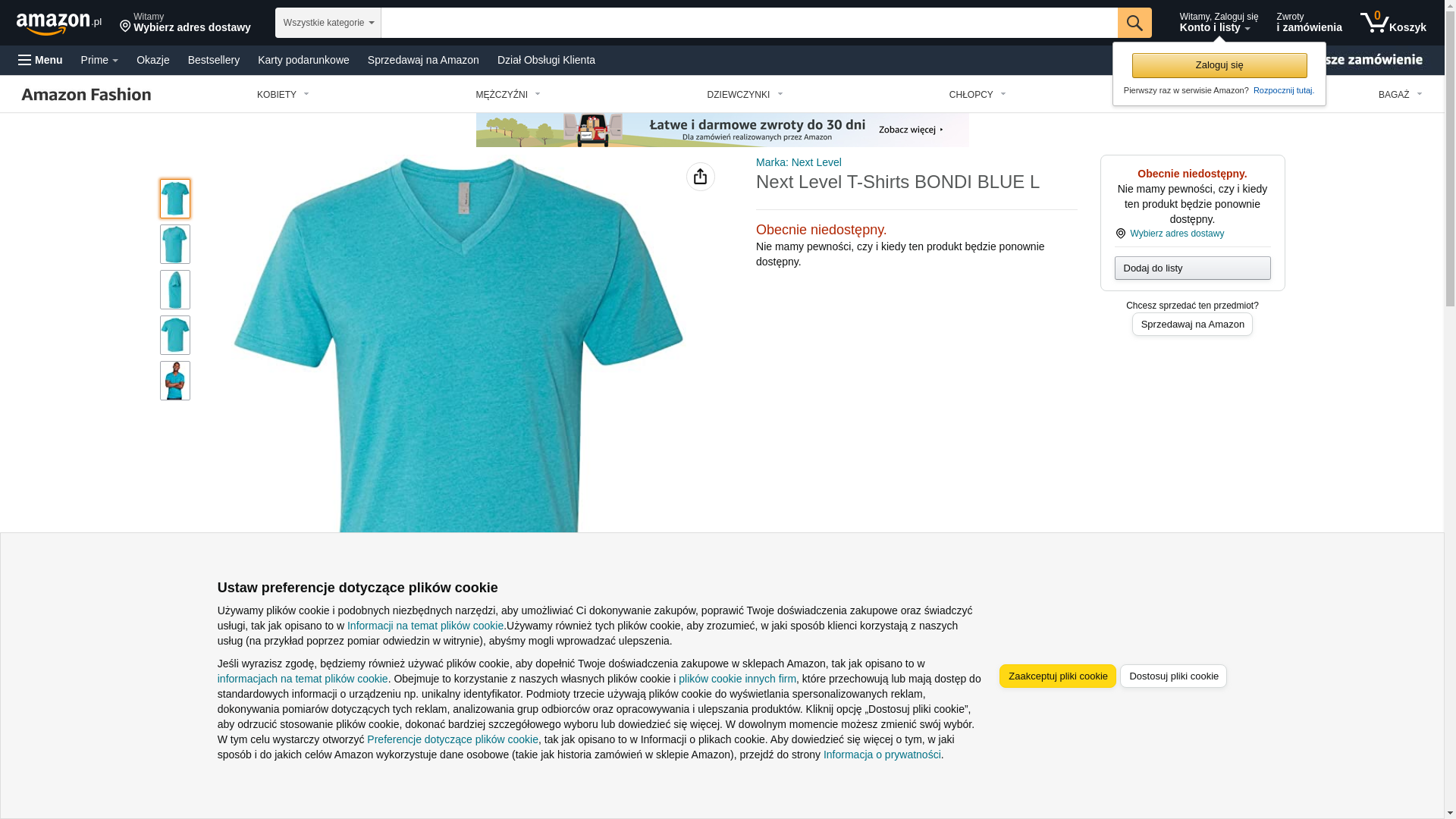Open Karty podarunkowe page
This screenshot has width=1456, height=819.
(x=303, y=60)
